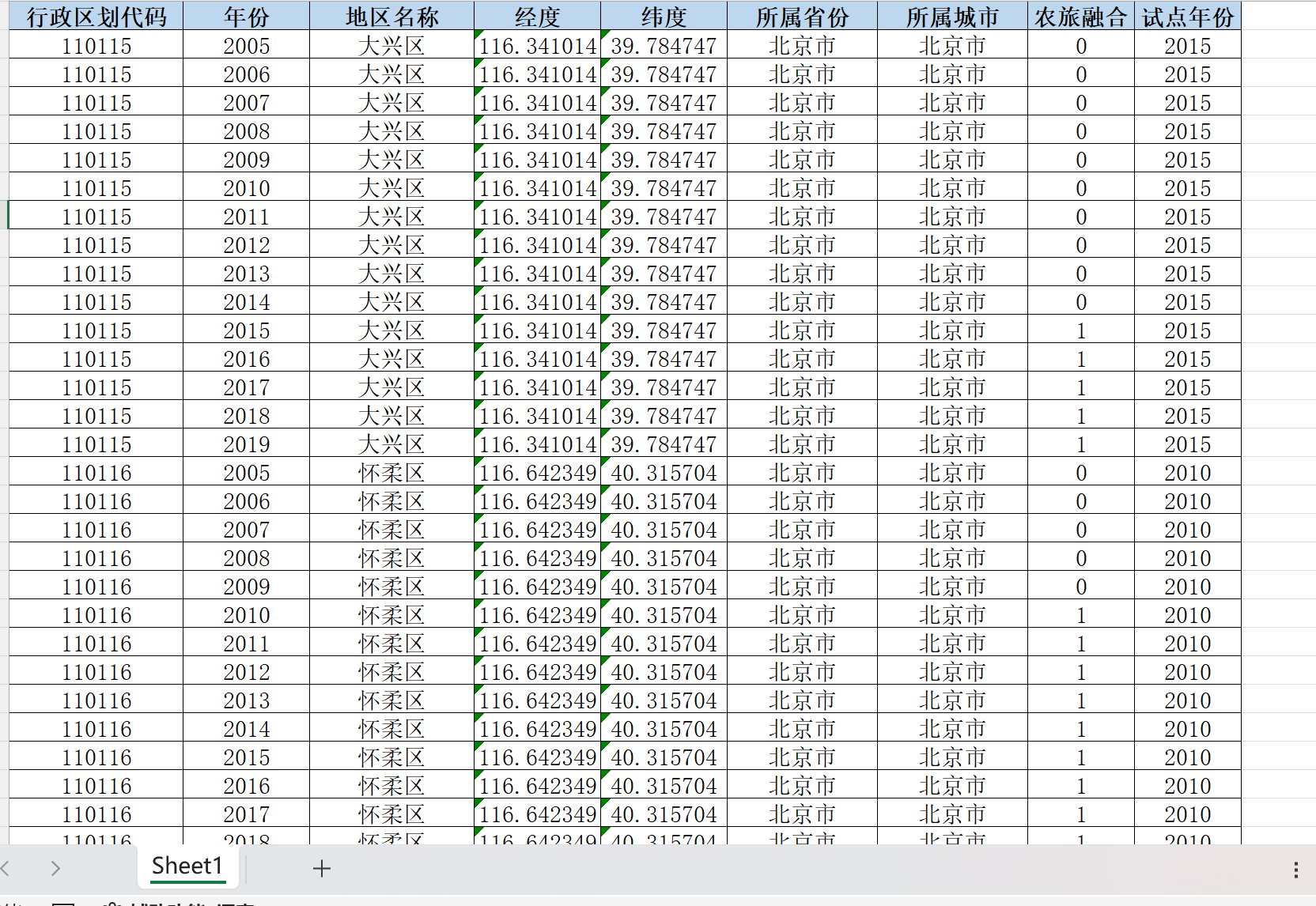This screenshot has height=906, width=1316.
Task: Select the 地区名称 header cell
Action: (x=392, y=17)
